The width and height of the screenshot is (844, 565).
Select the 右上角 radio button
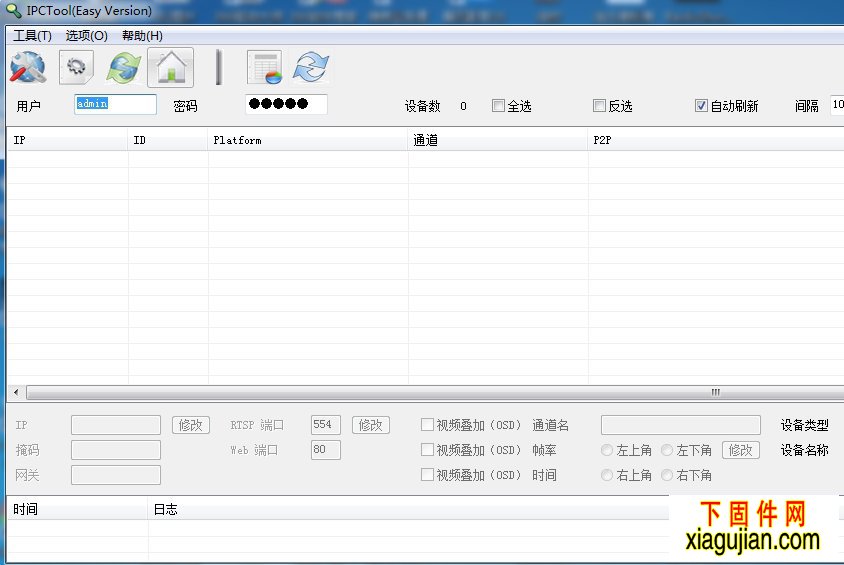point(607,475)
